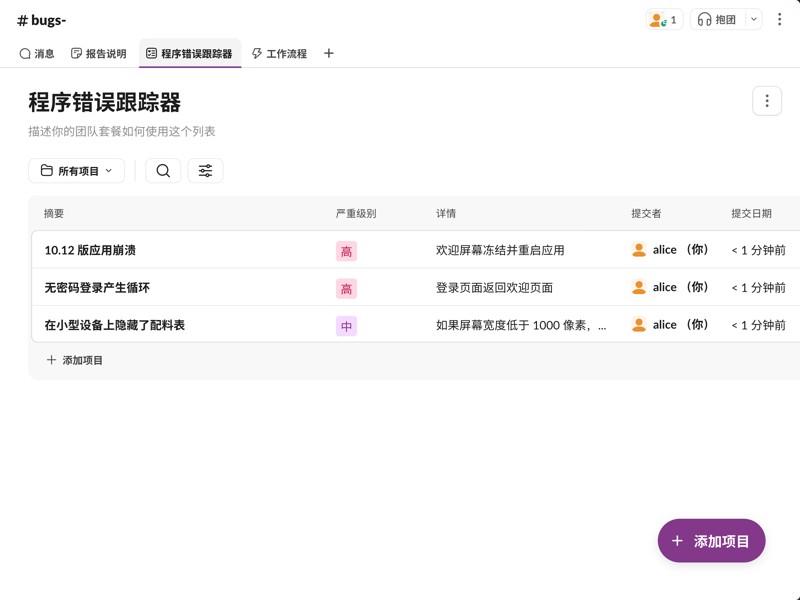Open the huddle options chevron next to 抱团
The width and height of the screenshot is (800, 600).
752,18
